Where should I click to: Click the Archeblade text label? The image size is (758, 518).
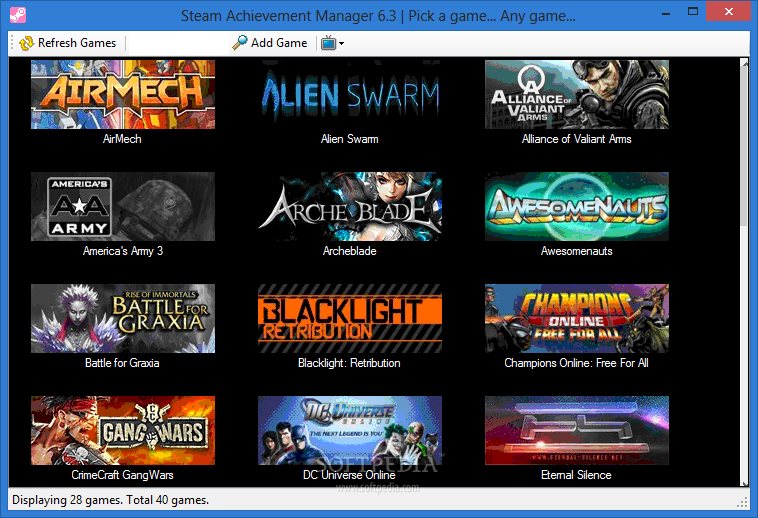[x=349, y=251]
